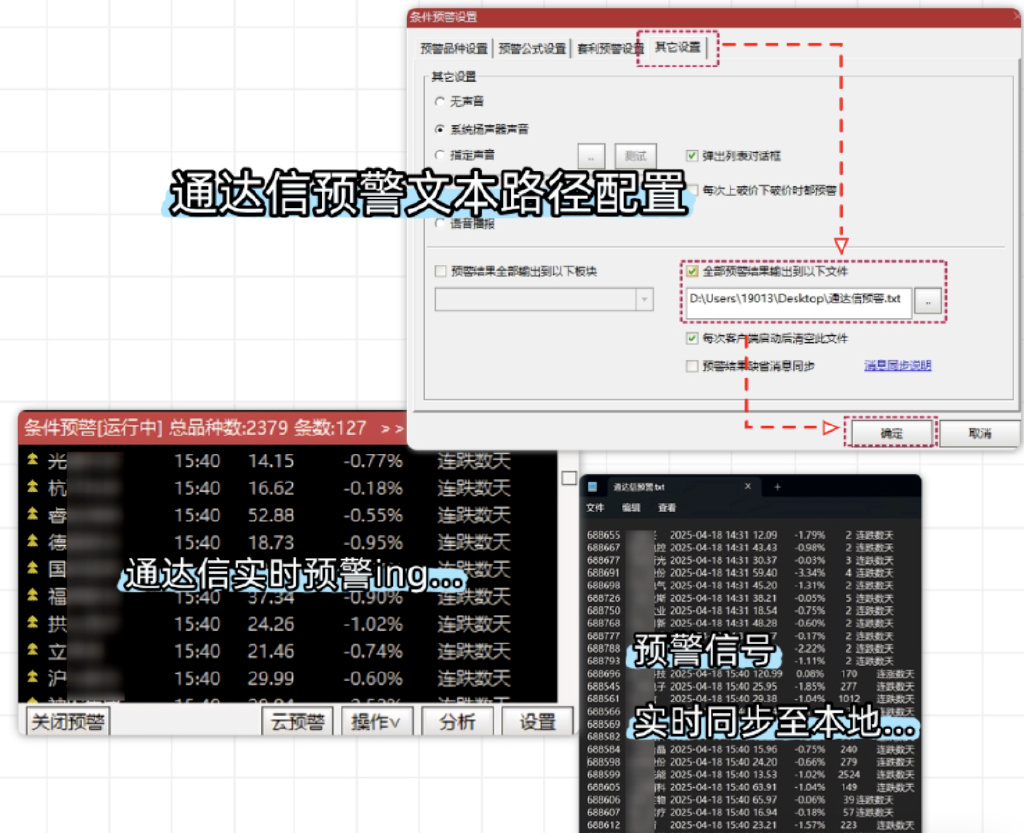Click stock code 688607 in Notepad
Viewport: 1024px width, 833px height.
tap(603, 812)
